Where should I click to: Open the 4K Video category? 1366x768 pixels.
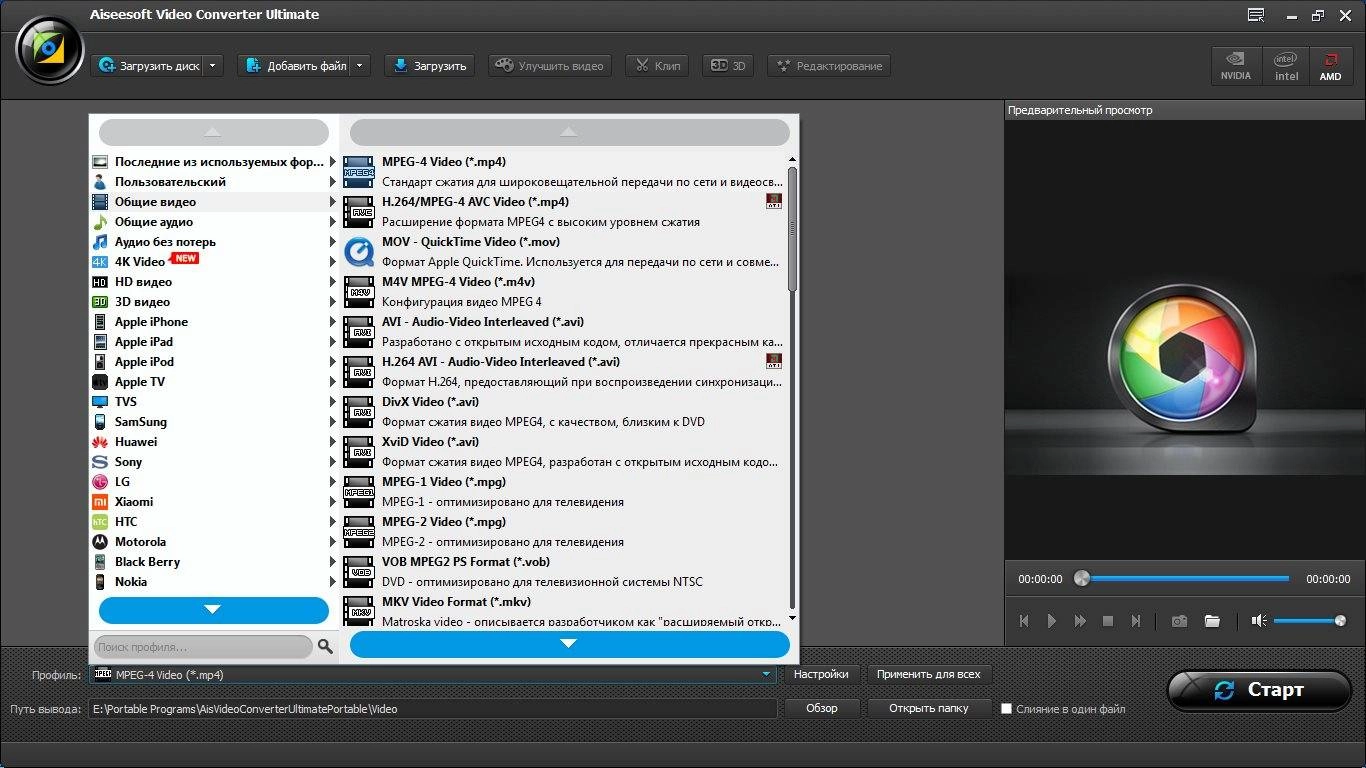click(x=214, y=262)
